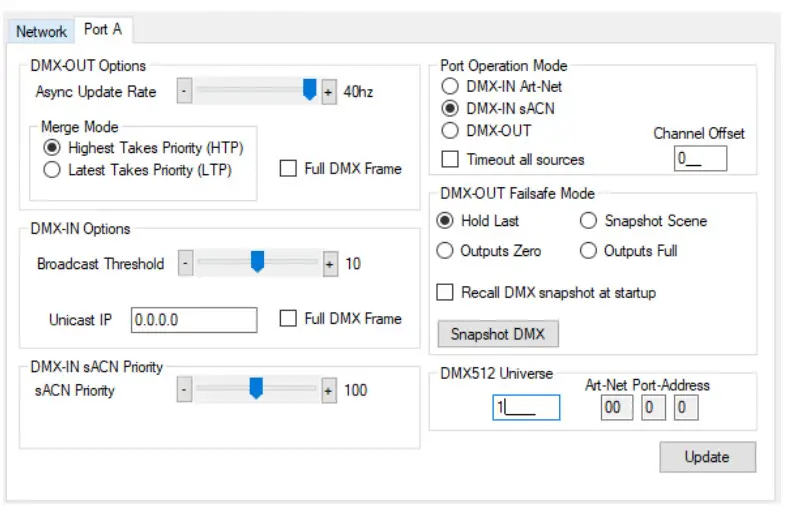Select the Port A tab
802x518 pixels.
(103, 30)
